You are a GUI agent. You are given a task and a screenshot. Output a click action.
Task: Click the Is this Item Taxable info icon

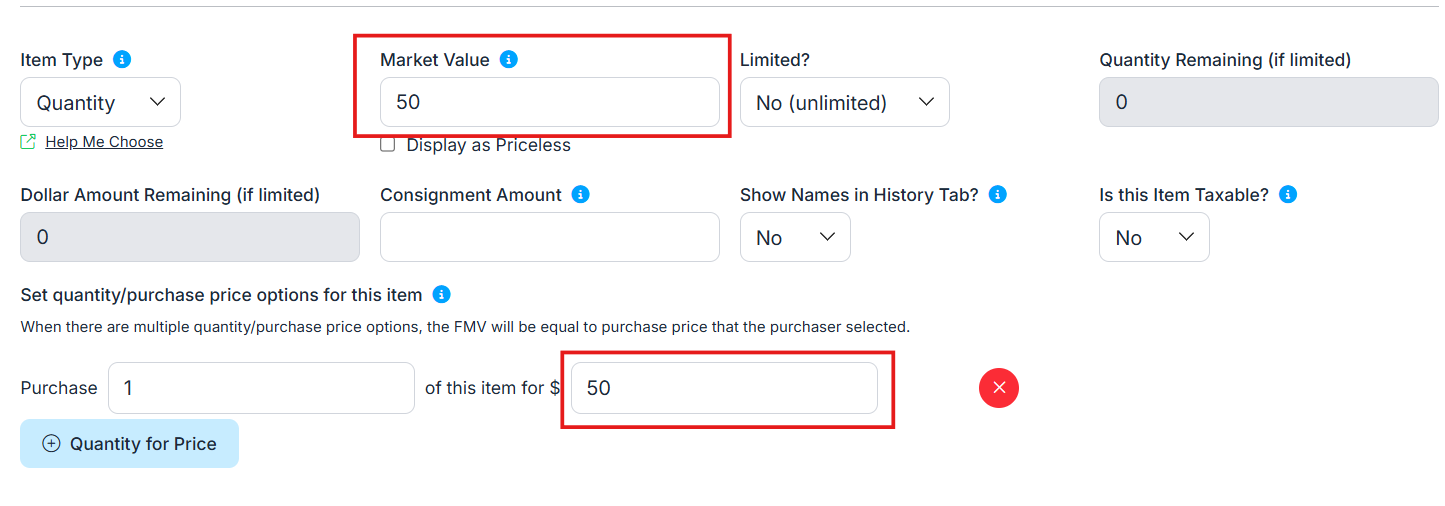tap(1288, 195)
